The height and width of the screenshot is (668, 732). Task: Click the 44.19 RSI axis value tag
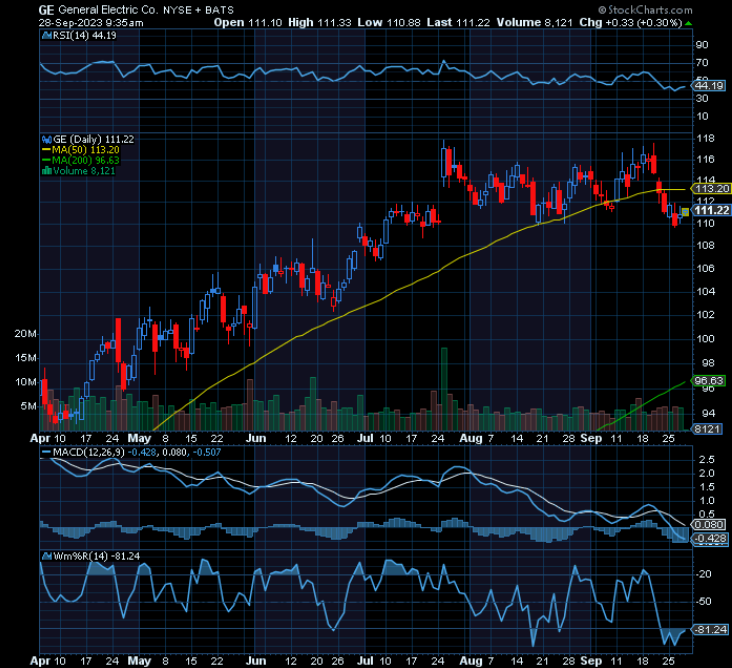click(x=709, y=86)
